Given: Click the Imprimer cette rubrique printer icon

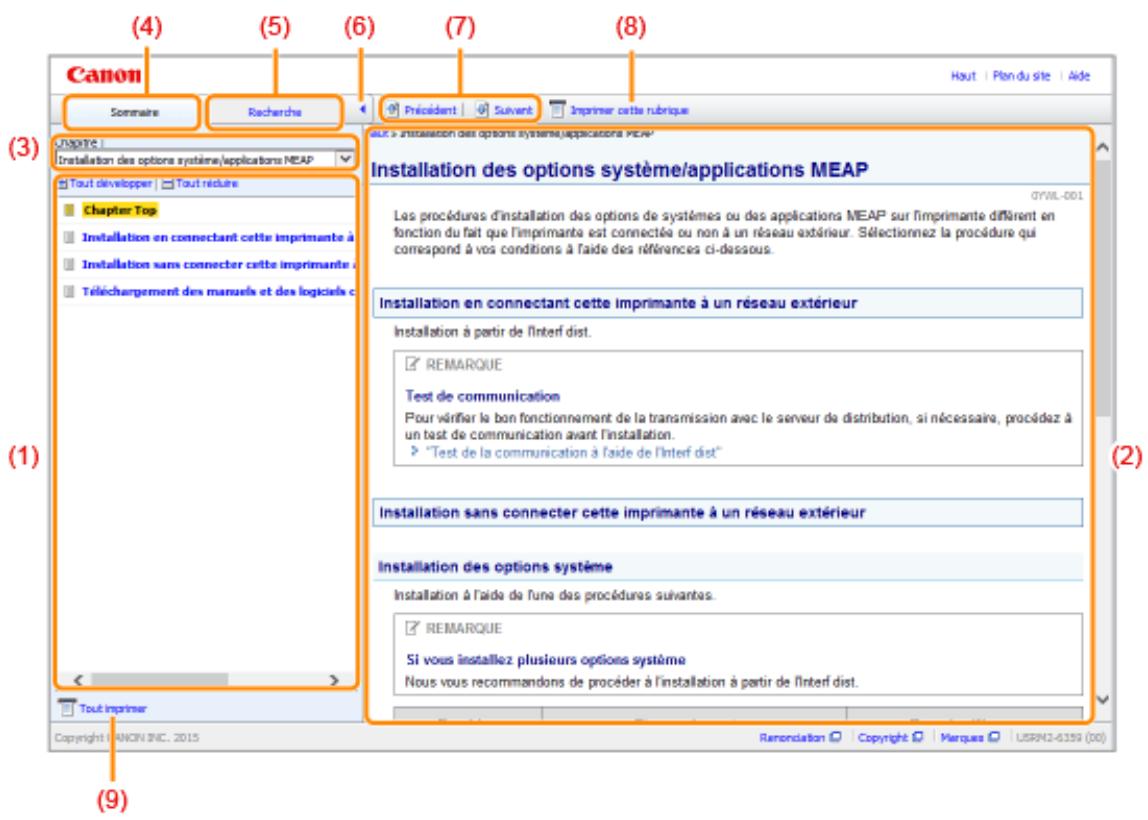Looking at the screenshot, I should click(557, 109).
